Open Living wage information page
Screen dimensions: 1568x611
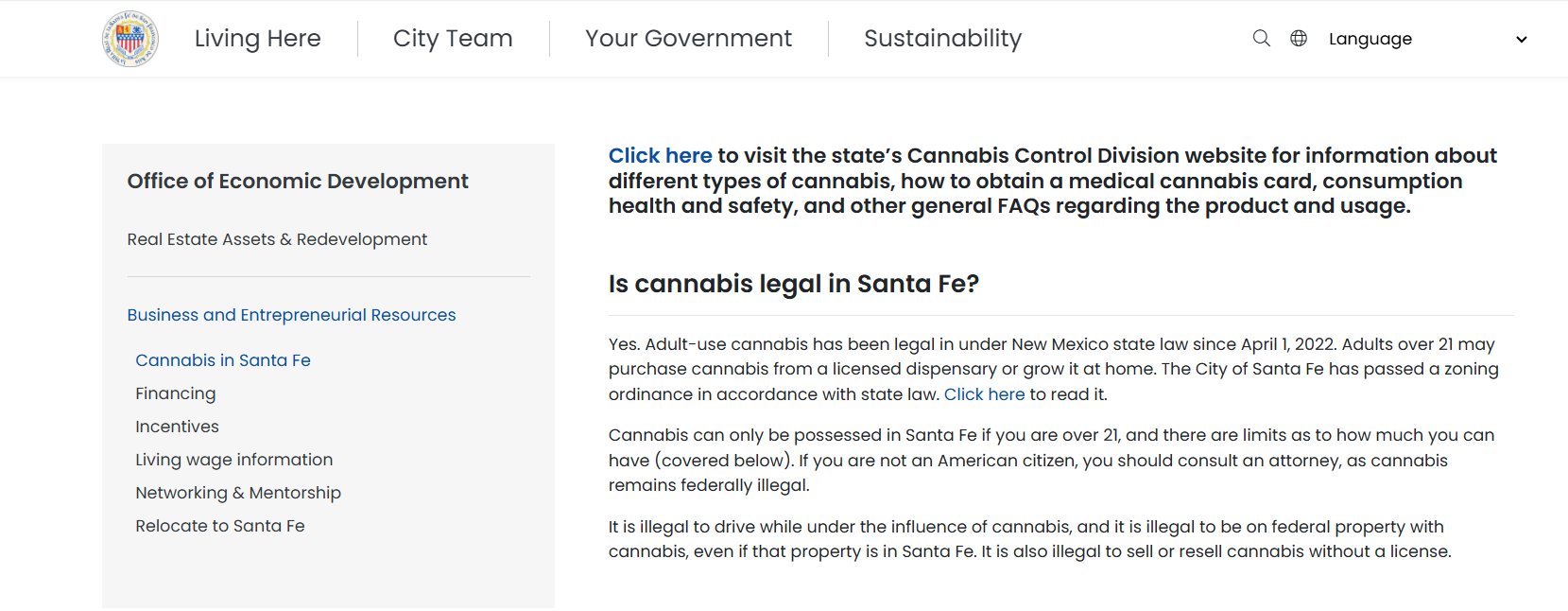pos(233,460)
